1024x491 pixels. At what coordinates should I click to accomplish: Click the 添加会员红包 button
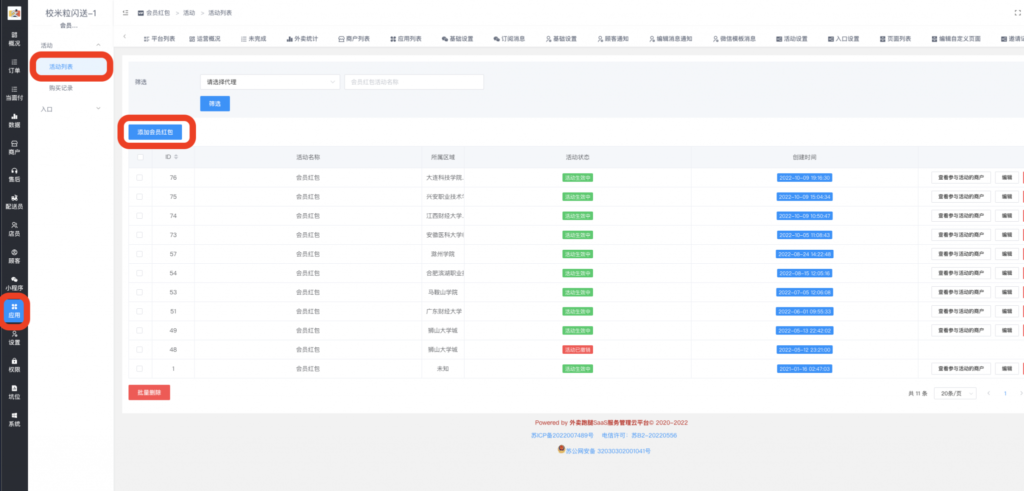pyautogui.click(x=155, y=131)
